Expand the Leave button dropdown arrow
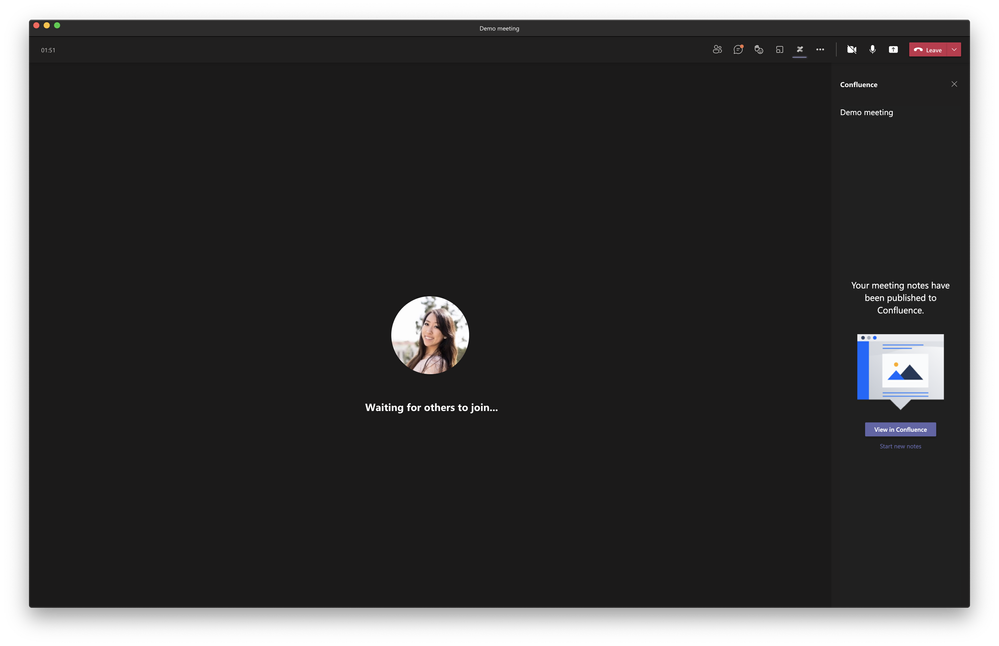Image resolution: width=999 pixels, height=646 pixels. coord(954,50)
